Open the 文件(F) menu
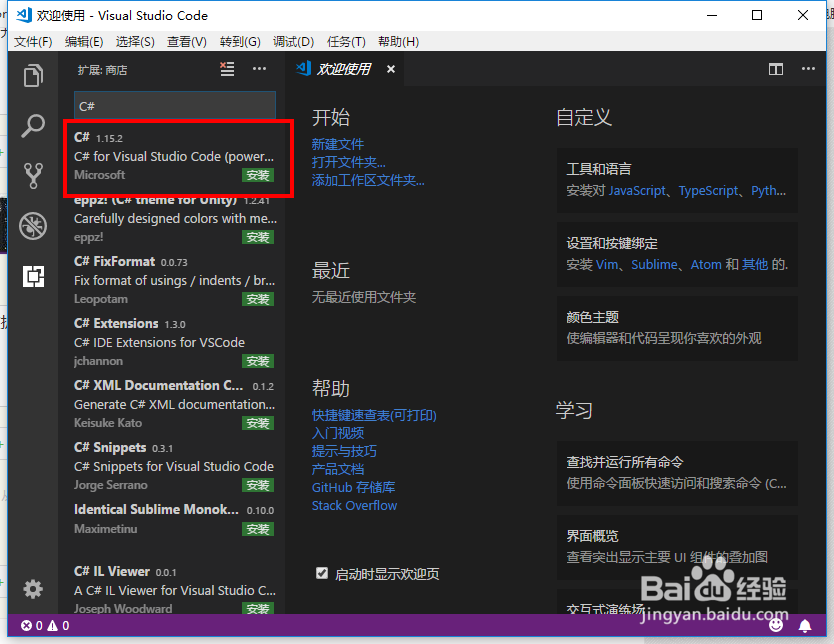The width and height of the screenshot is (834, 644). click(x=33, y=41)
